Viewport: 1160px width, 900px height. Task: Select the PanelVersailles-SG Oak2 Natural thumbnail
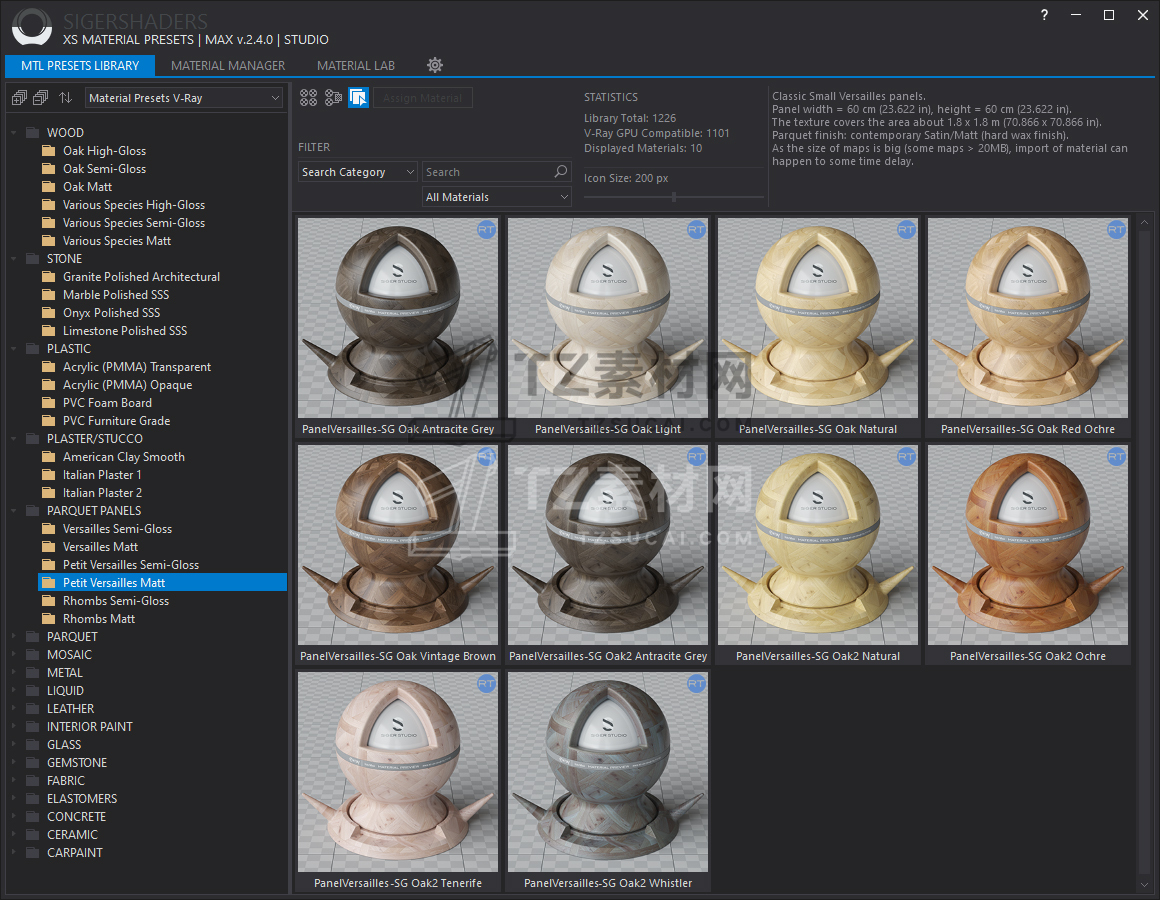817,545
